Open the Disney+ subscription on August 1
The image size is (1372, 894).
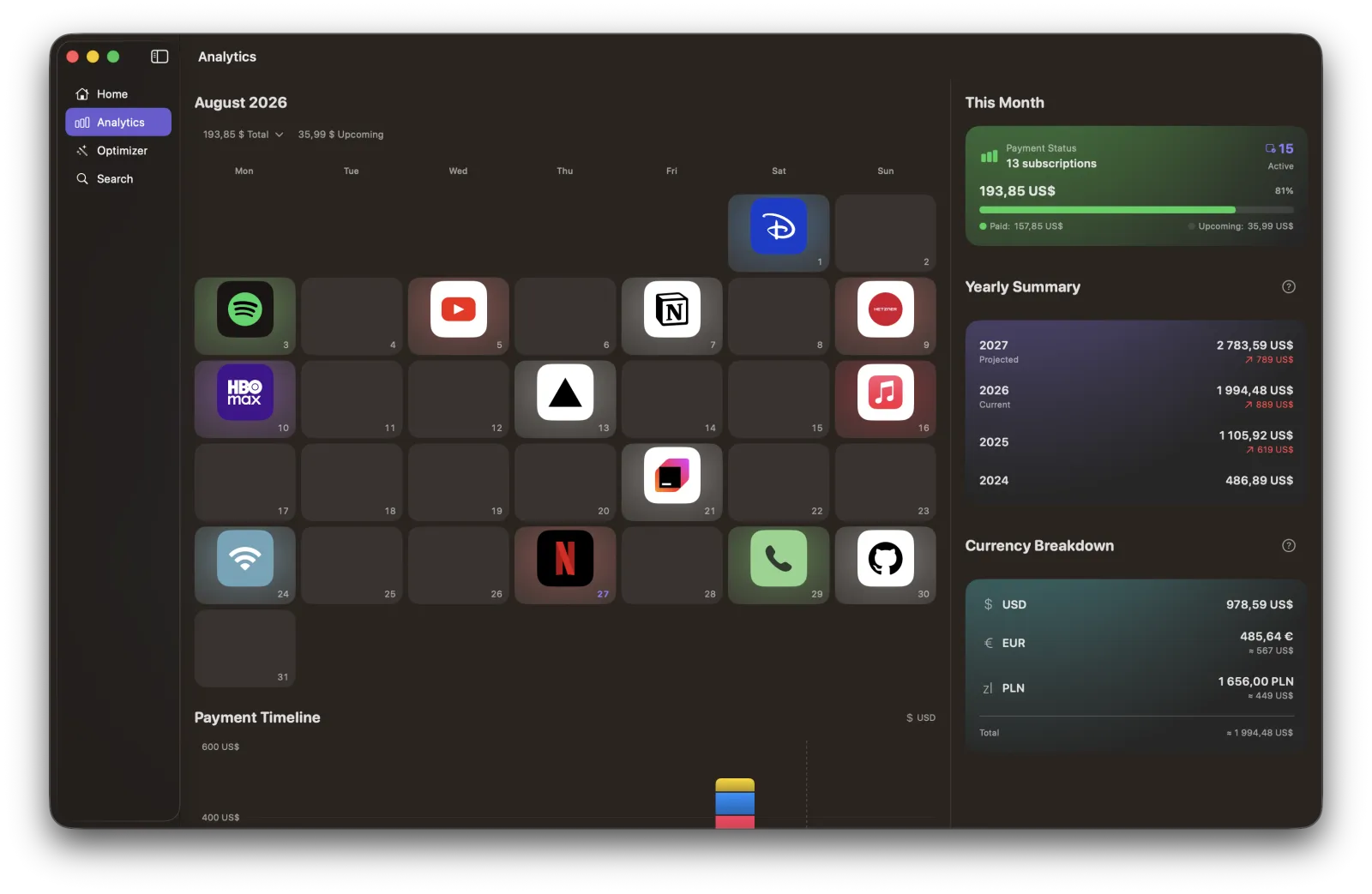pos(779,226)
